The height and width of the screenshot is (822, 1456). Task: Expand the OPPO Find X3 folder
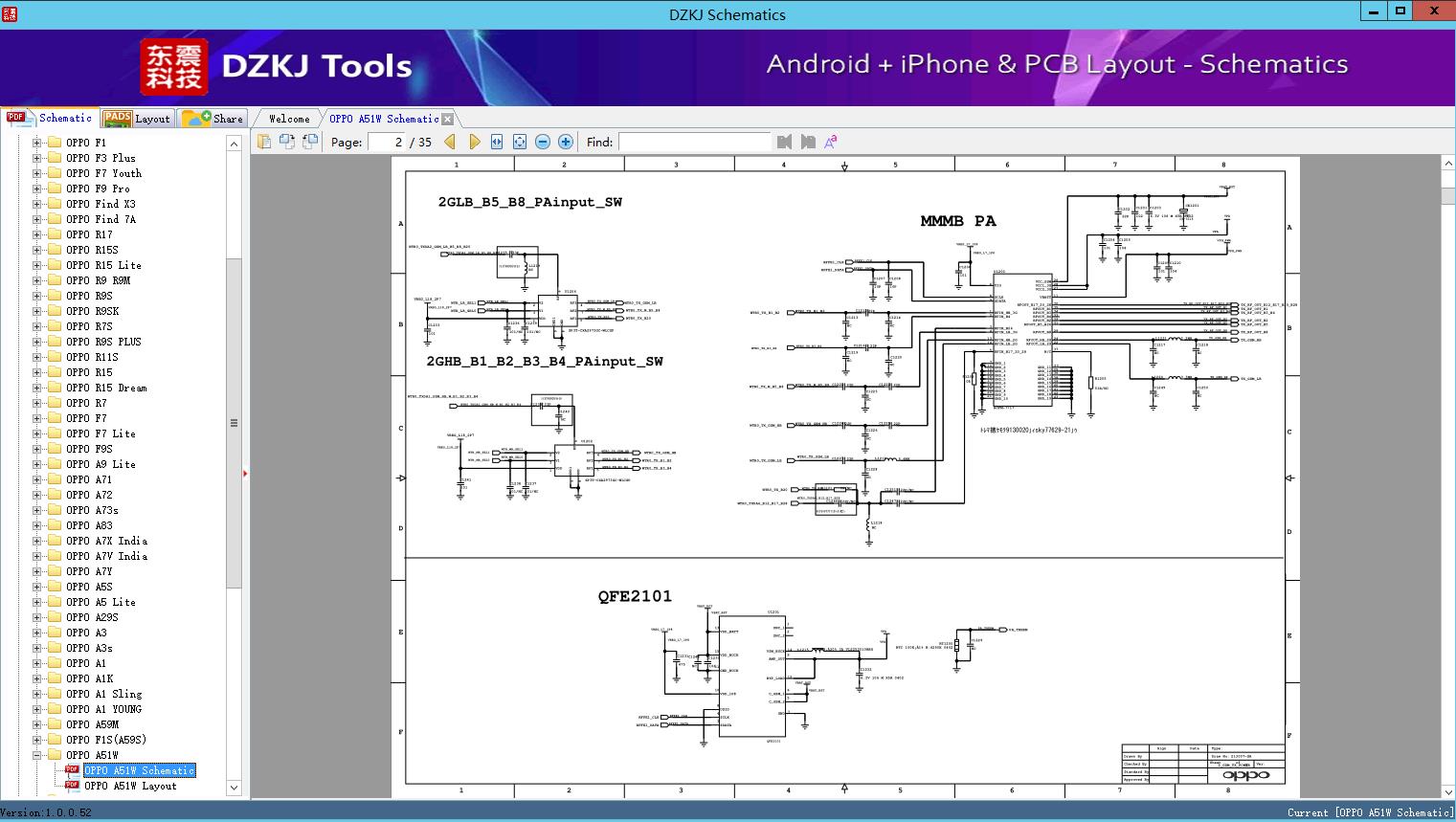click(x=36, y=204)
